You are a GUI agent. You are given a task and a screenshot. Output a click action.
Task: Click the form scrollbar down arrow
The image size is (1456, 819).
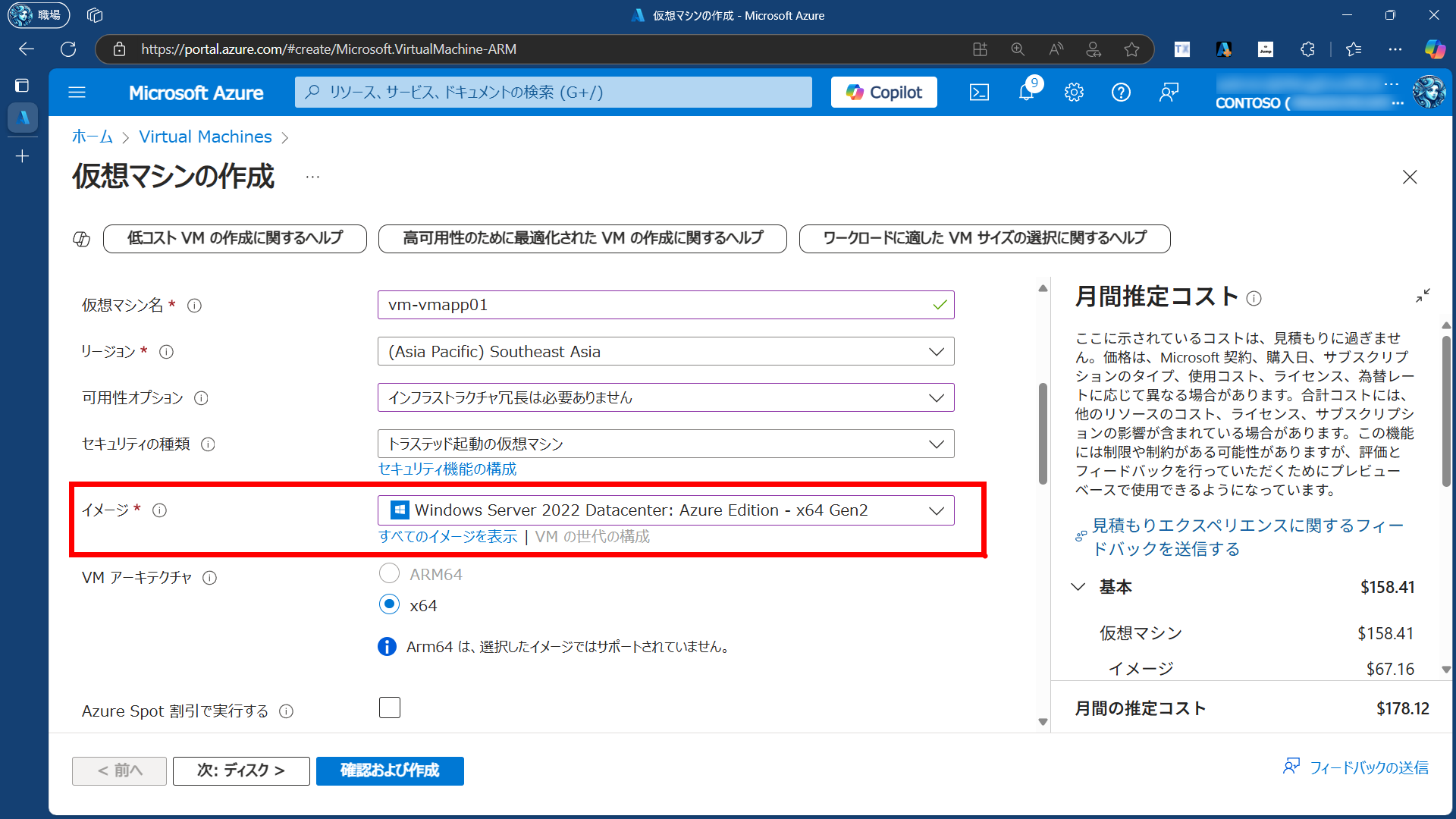pos(1043,722)
